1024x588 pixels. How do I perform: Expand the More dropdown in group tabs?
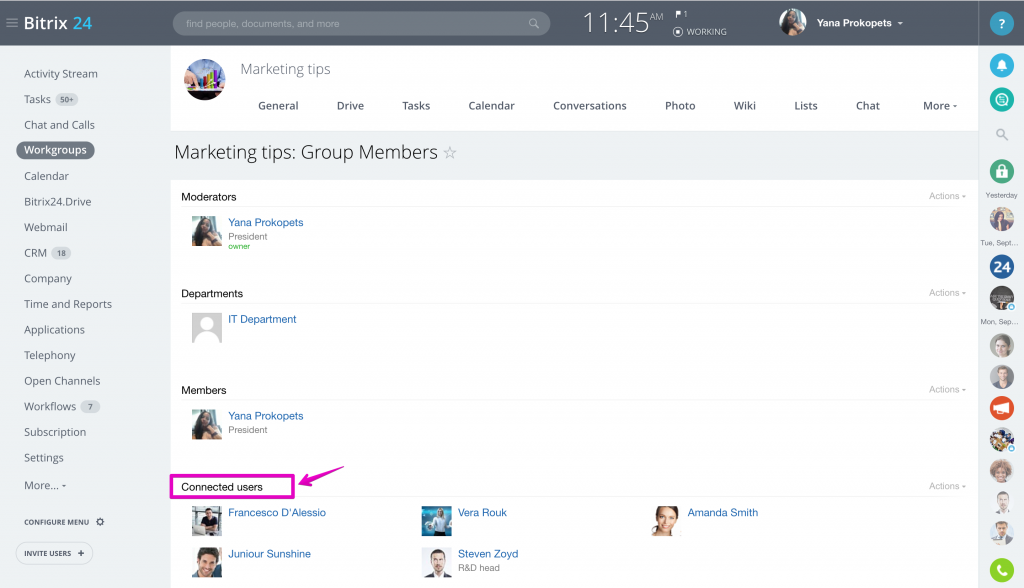pos(940,106)
